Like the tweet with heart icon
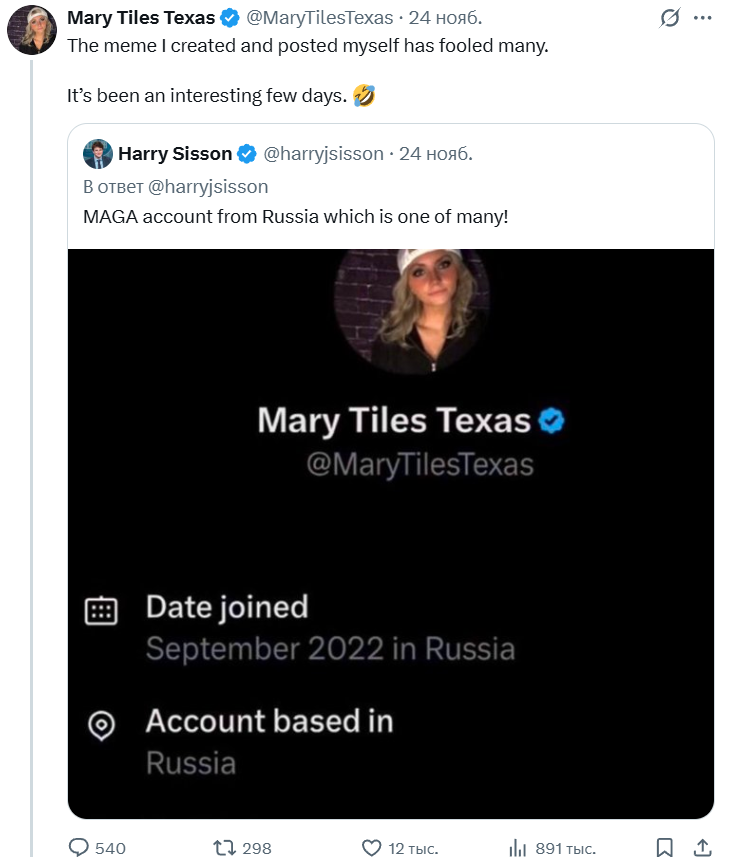The height and width of the screenshot is (857, 731). pyautogui.click(x=371, y=848)
